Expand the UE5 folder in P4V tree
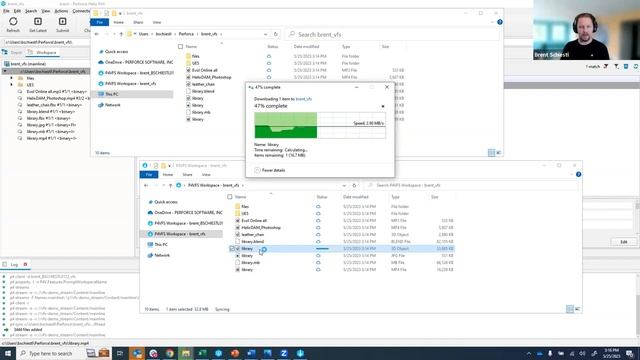Viewport: 640px width, 360px height. [x=11, y=85]
